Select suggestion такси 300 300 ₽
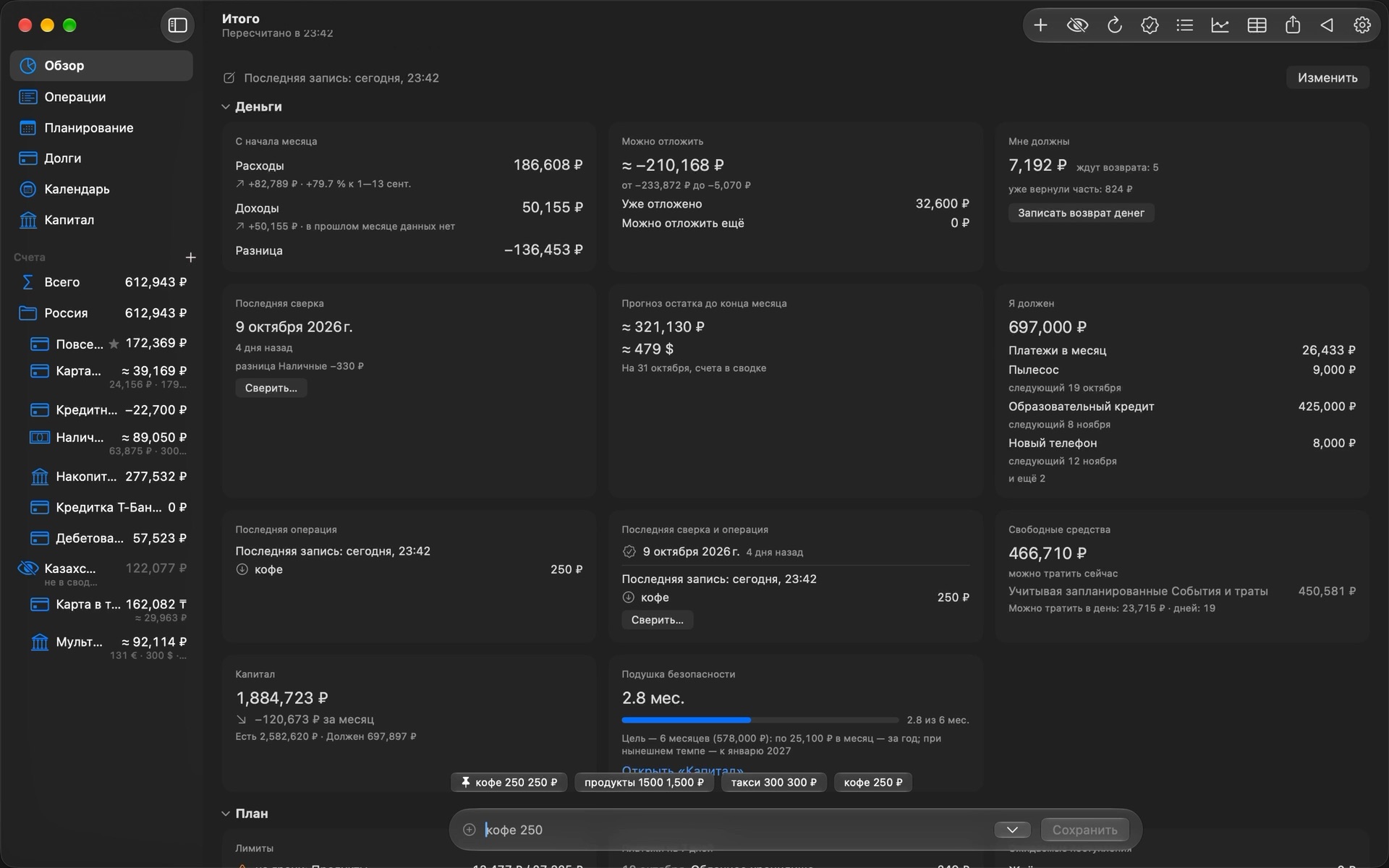 773,783
